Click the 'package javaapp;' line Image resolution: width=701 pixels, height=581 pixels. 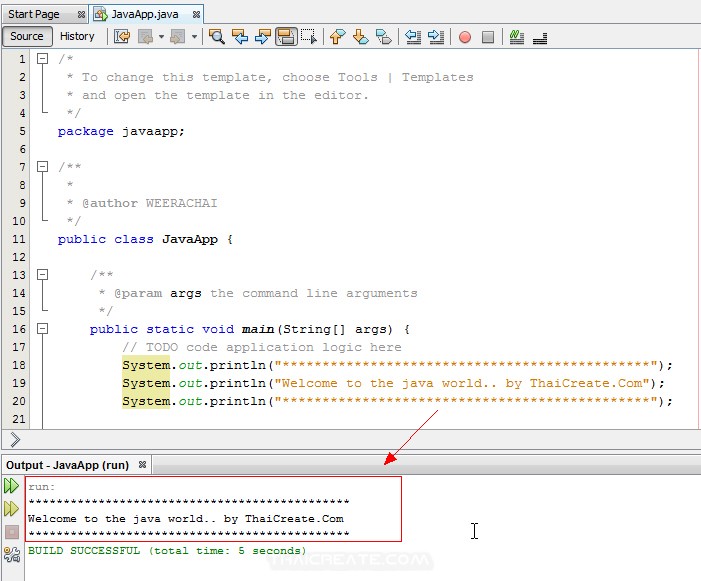point(121,131)
